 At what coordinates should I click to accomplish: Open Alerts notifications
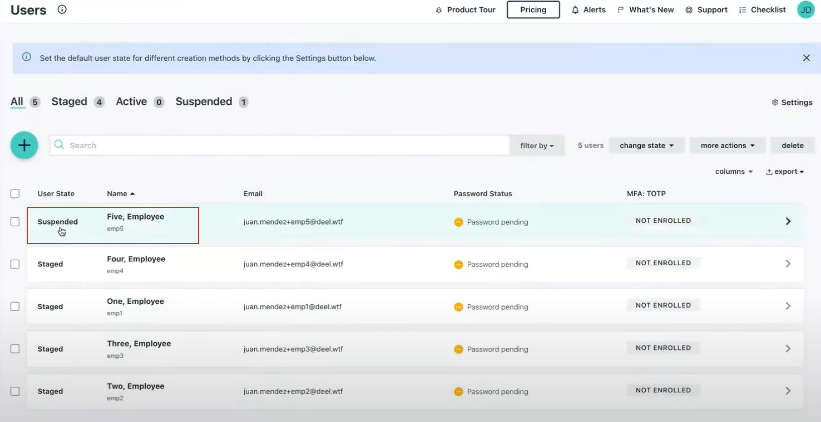[x=589, y=10]
